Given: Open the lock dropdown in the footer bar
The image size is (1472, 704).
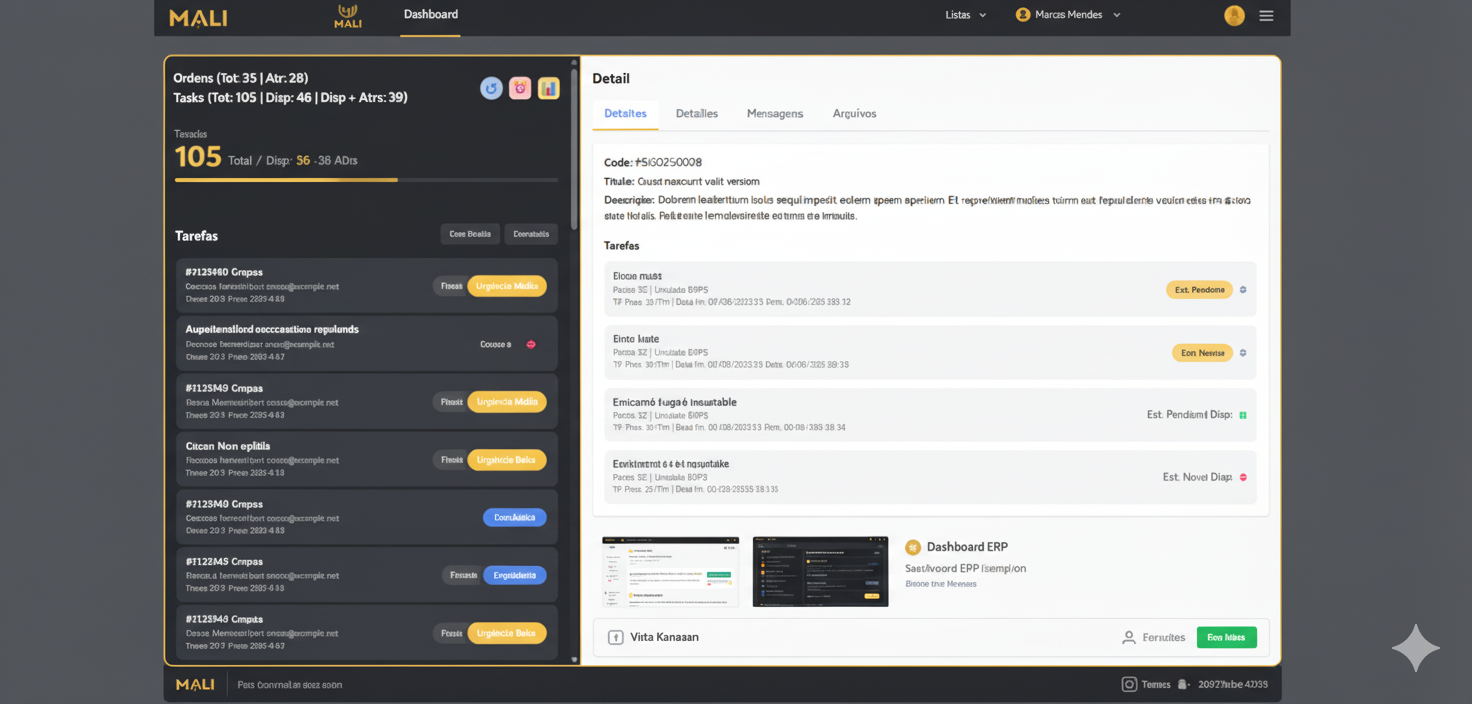Looking at the screenshot, I should (x=1185, y=684).
